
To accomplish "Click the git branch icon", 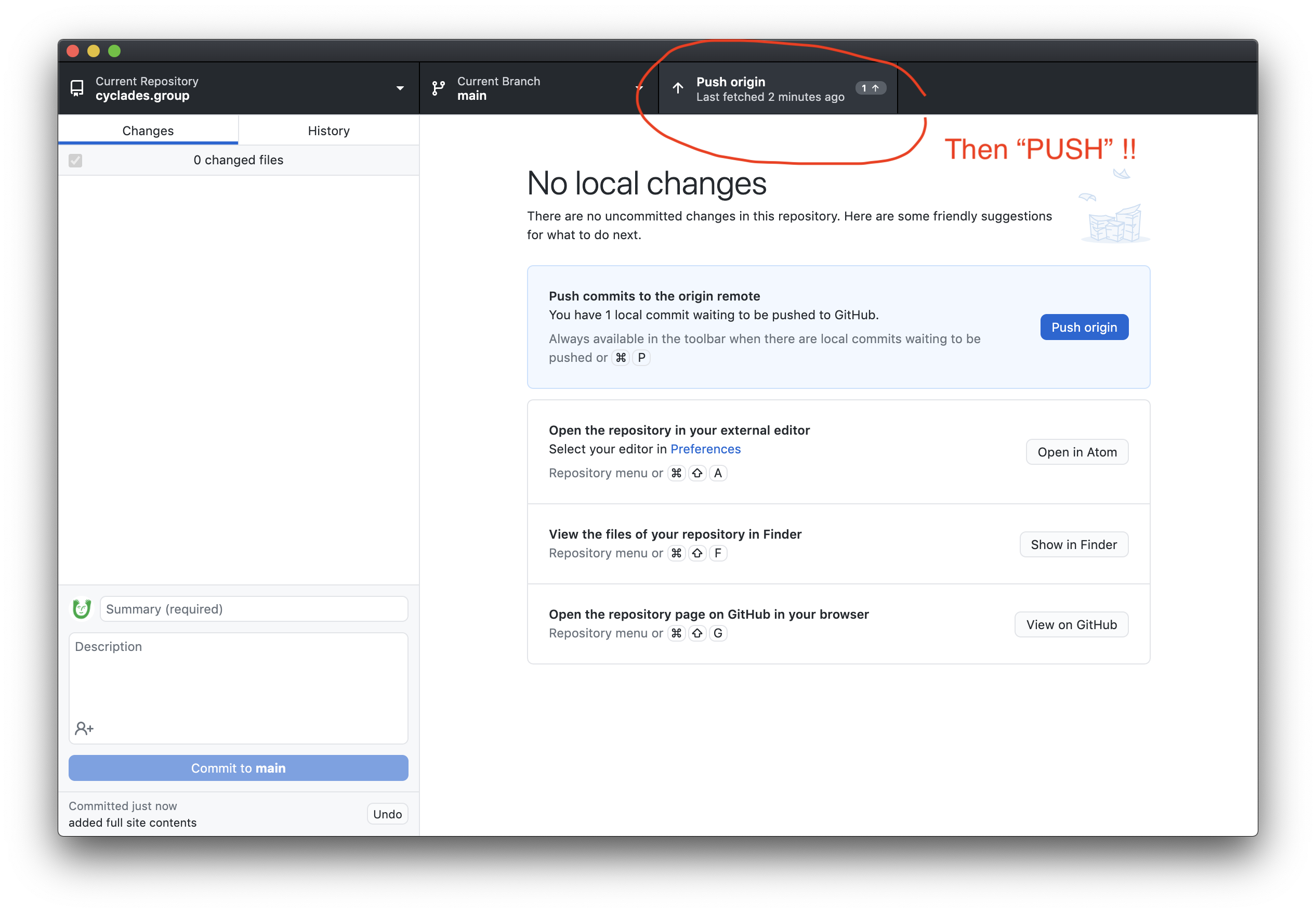I will (439, 88).
